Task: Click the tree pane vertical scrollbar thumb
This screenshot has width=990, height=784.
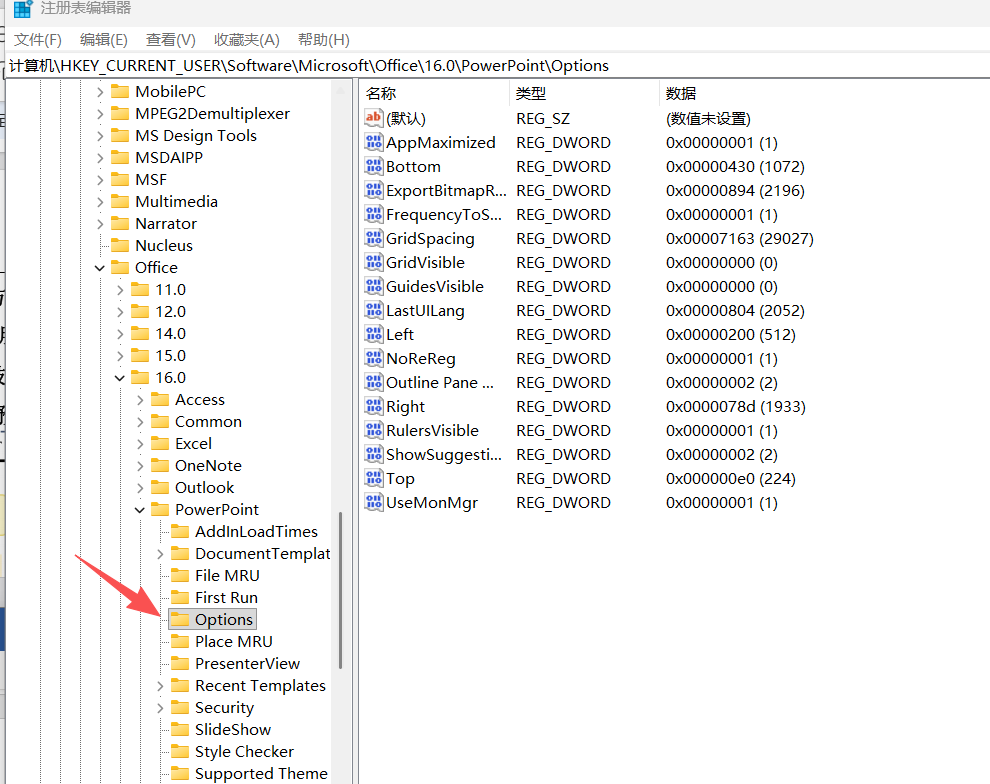Action: click(x=341, y=590)
